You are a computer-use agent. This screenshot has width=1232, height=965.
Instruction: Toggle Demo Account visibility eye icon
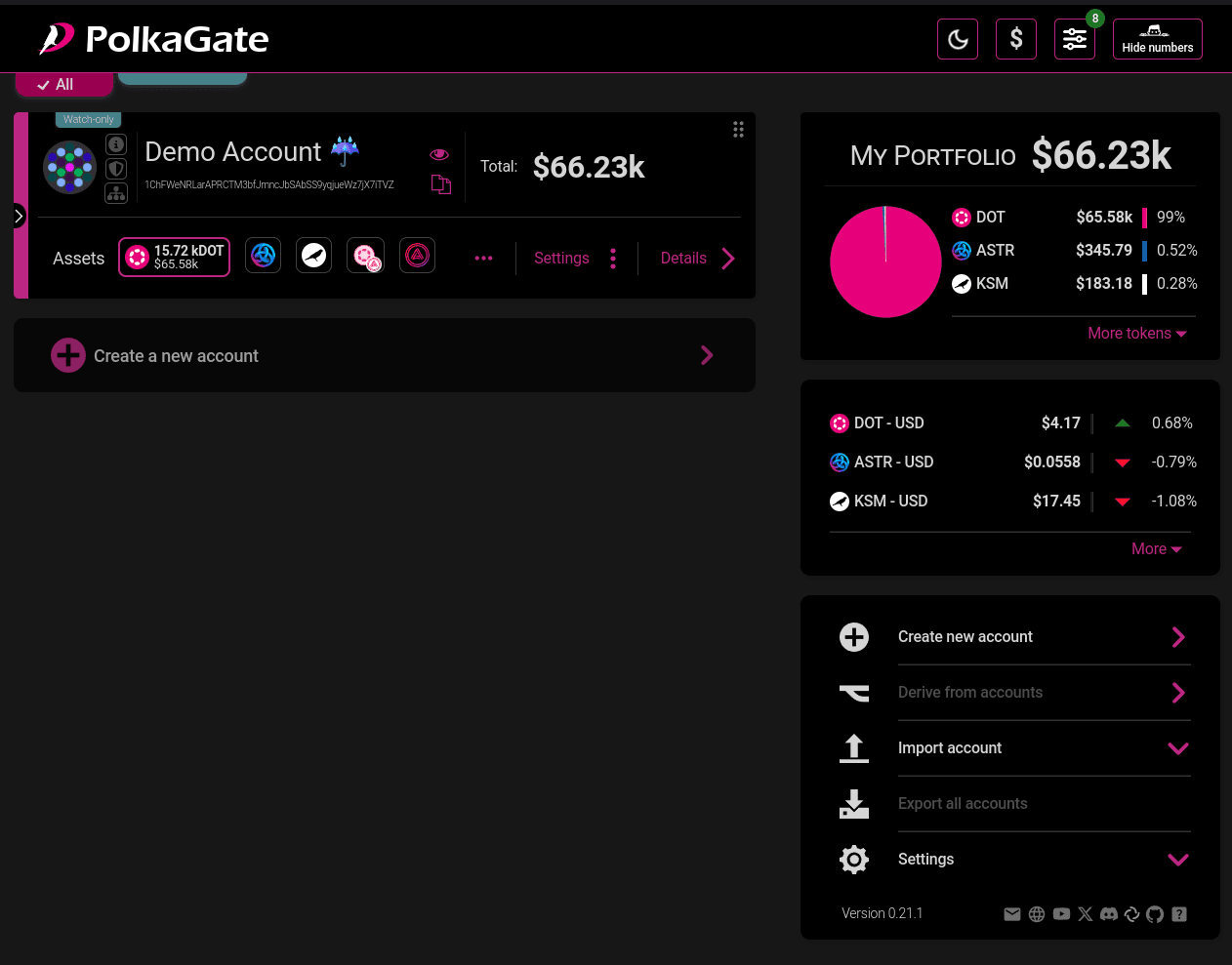[x=439, y=154]
